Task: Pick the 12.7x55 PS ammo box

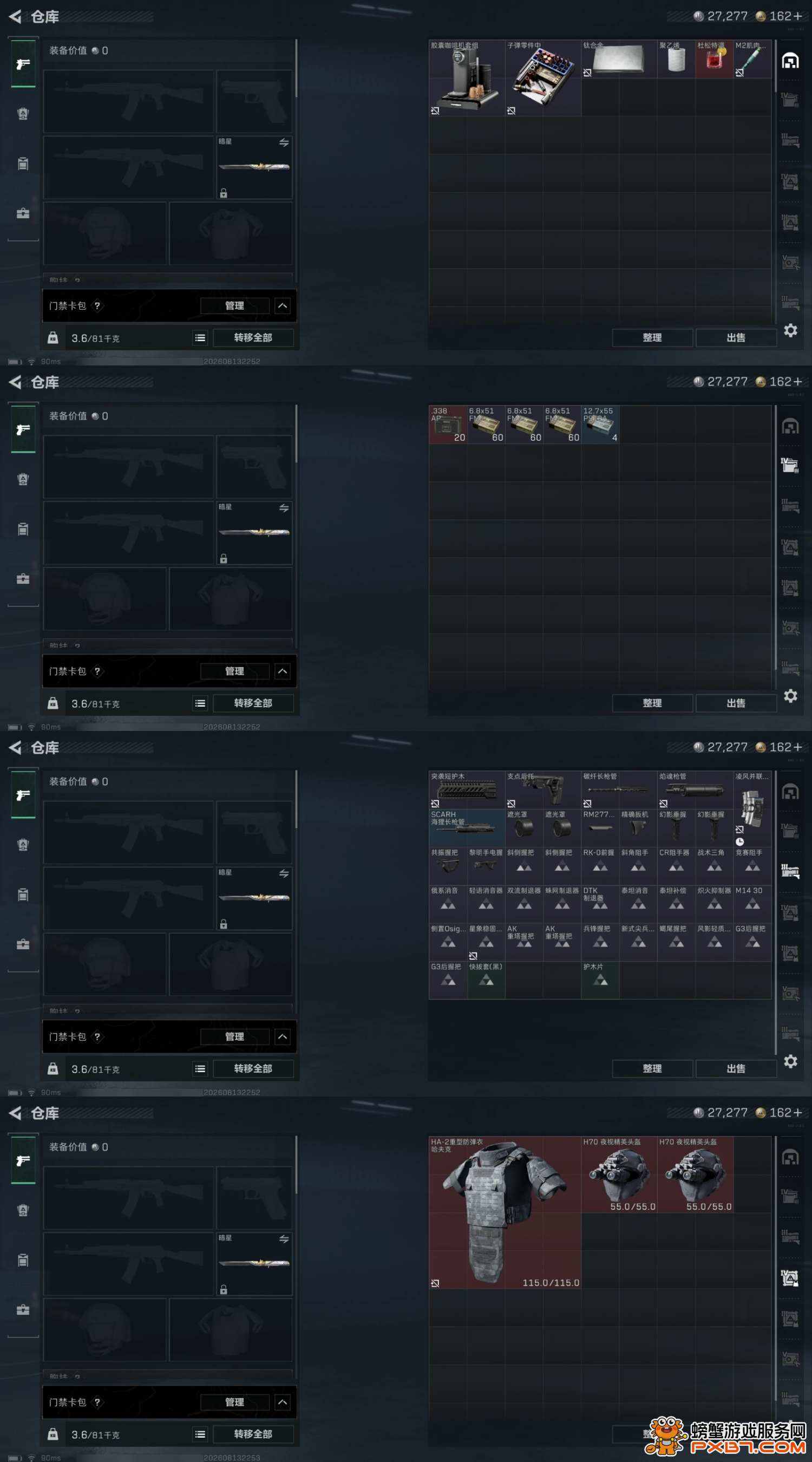Action: click(x=600, y=425)
